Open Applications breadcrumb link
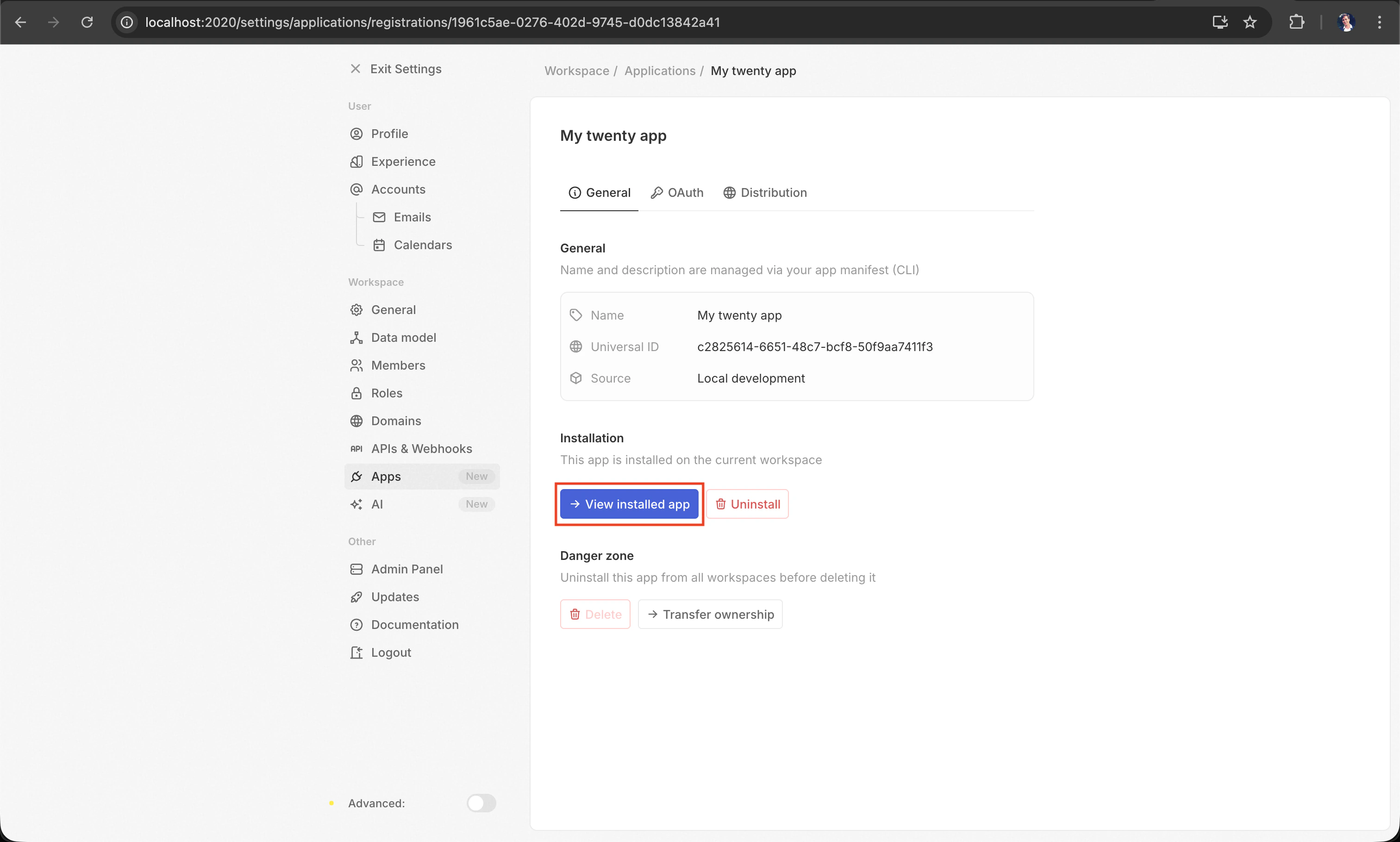This screenshot has width=1400, height=842. coord(659,71)
